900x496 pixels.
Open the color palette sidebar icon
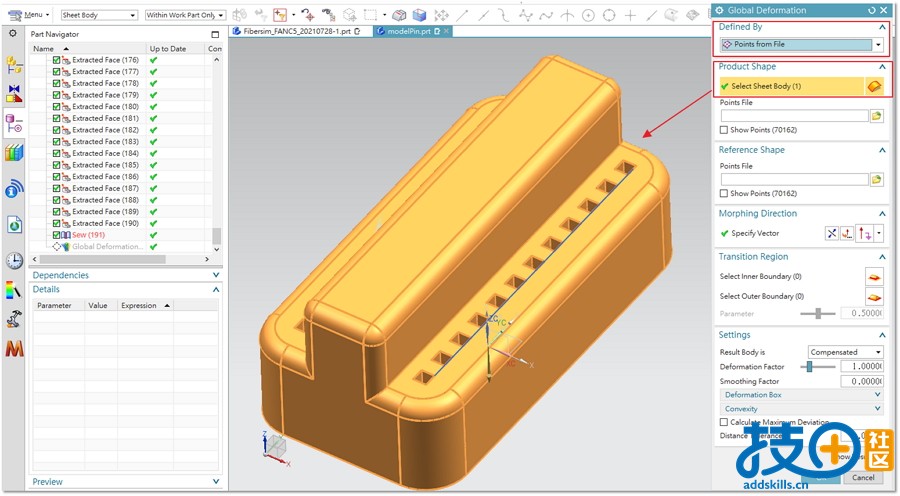(14, 290)
